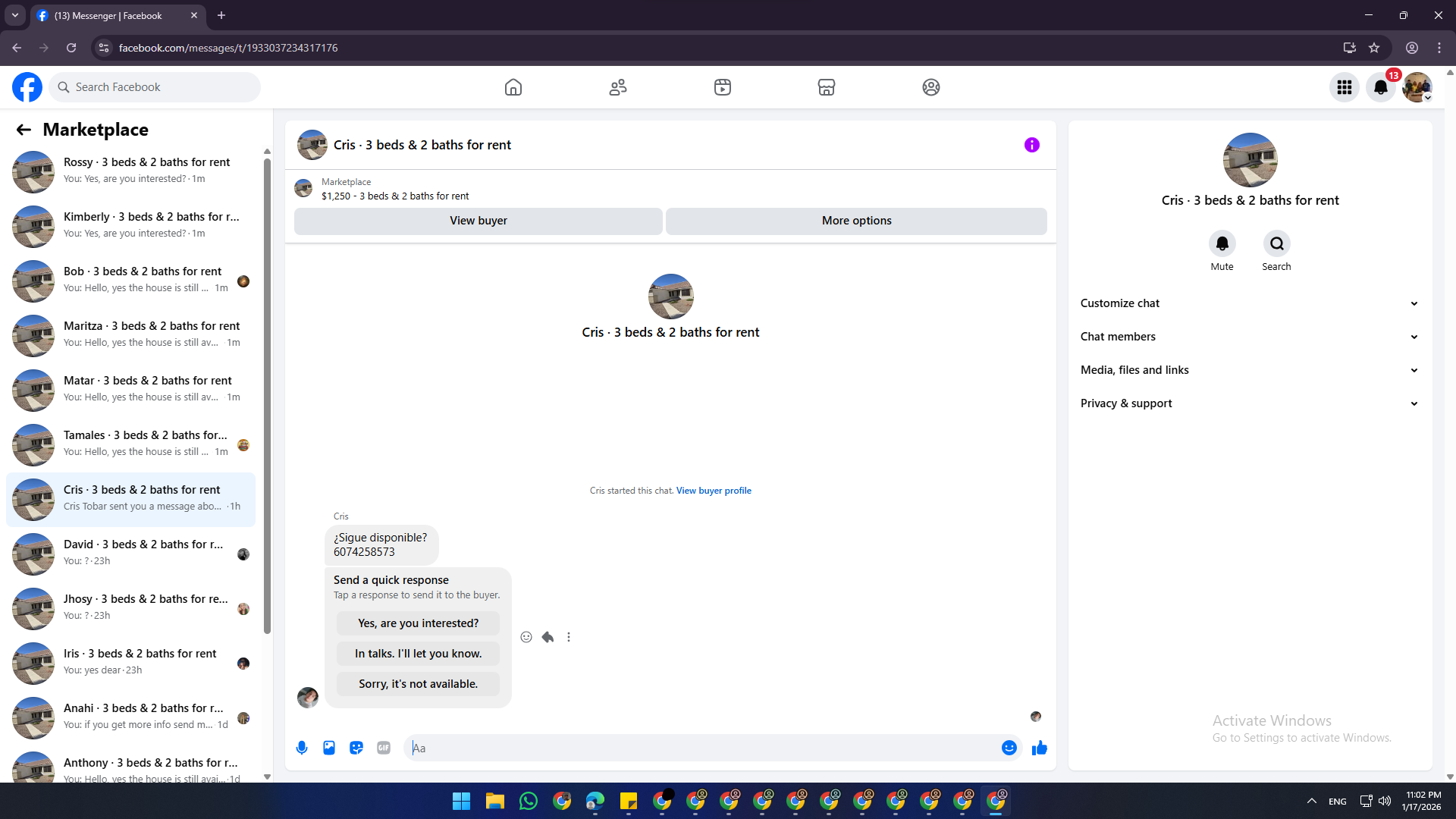The height and width of the screenshot is (819, 1456).
Task: Go to the Home tab
Action: (x=513, y=87)
